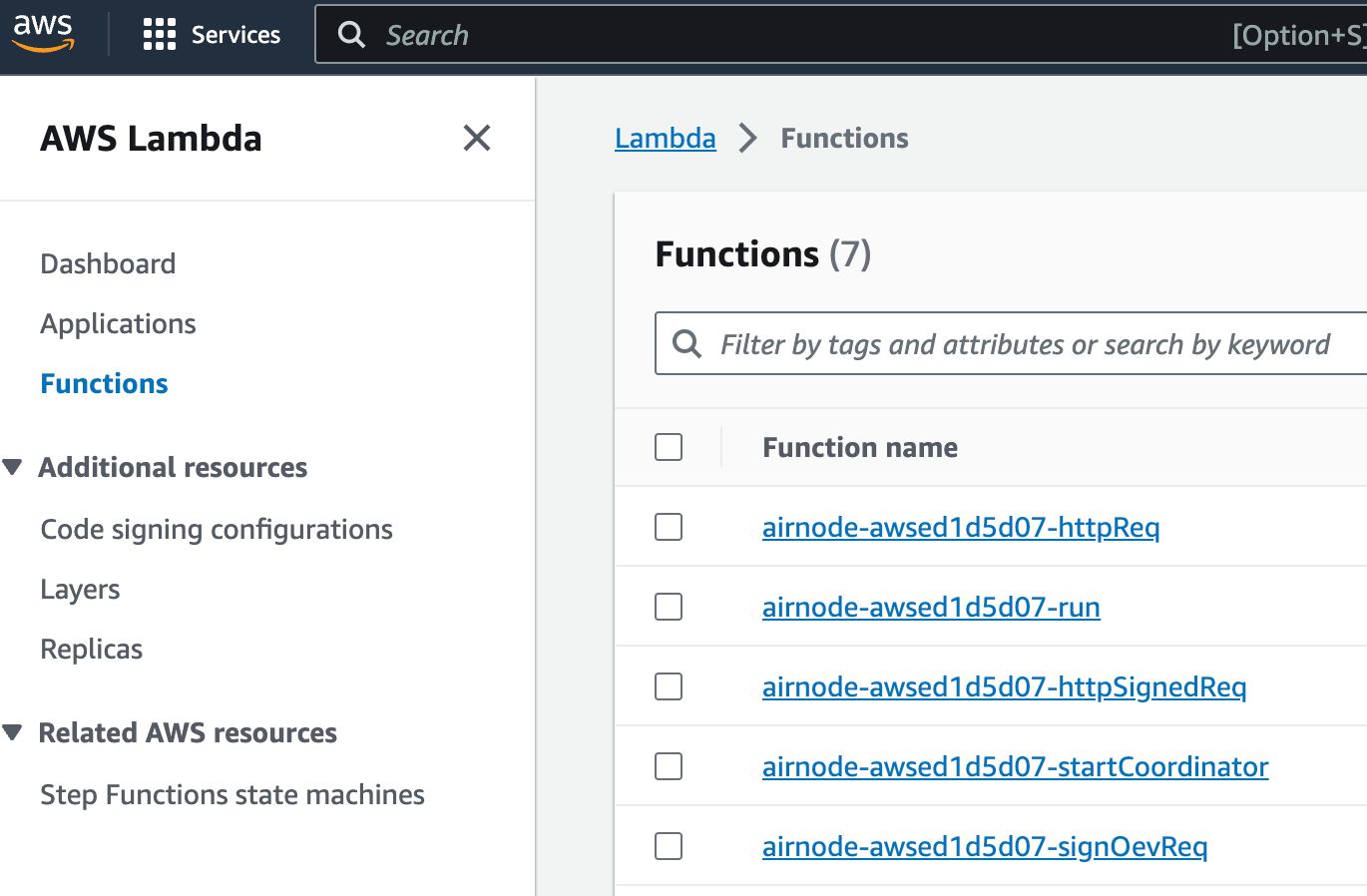
Task: Click the Functions (7) heading
Action: click(762, 254)
